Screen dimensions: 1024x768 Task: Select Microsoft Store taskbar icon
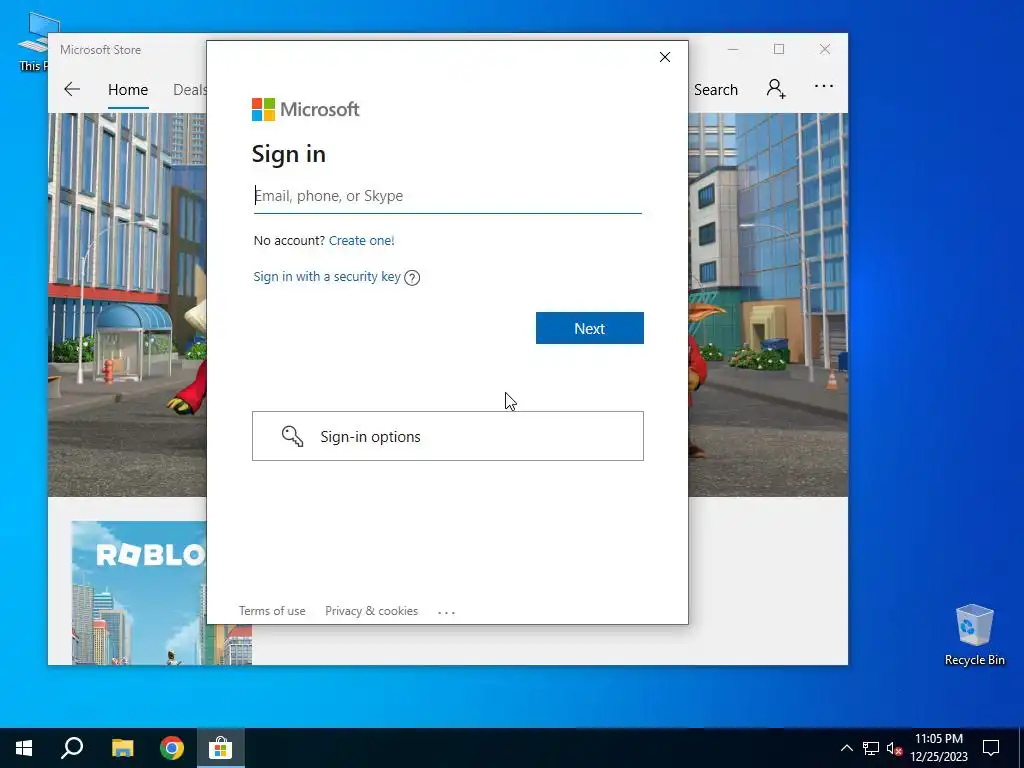point(221,748)
